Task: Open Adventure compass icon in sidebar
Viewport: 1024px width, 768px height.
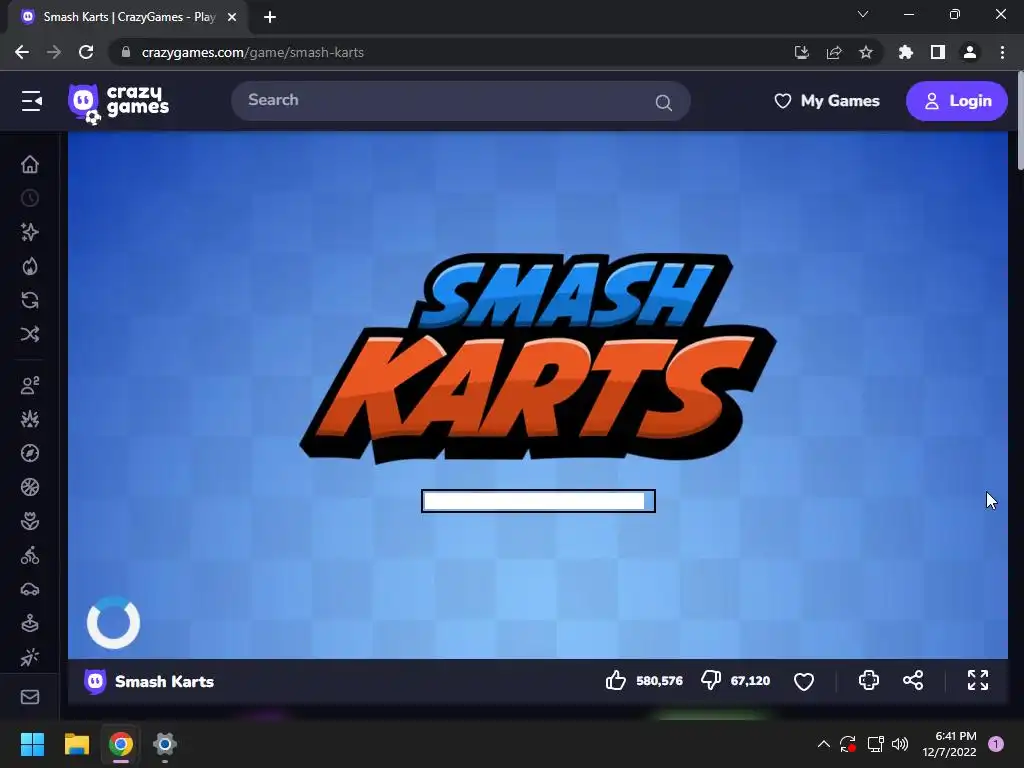Action: (x=30, y=453)
